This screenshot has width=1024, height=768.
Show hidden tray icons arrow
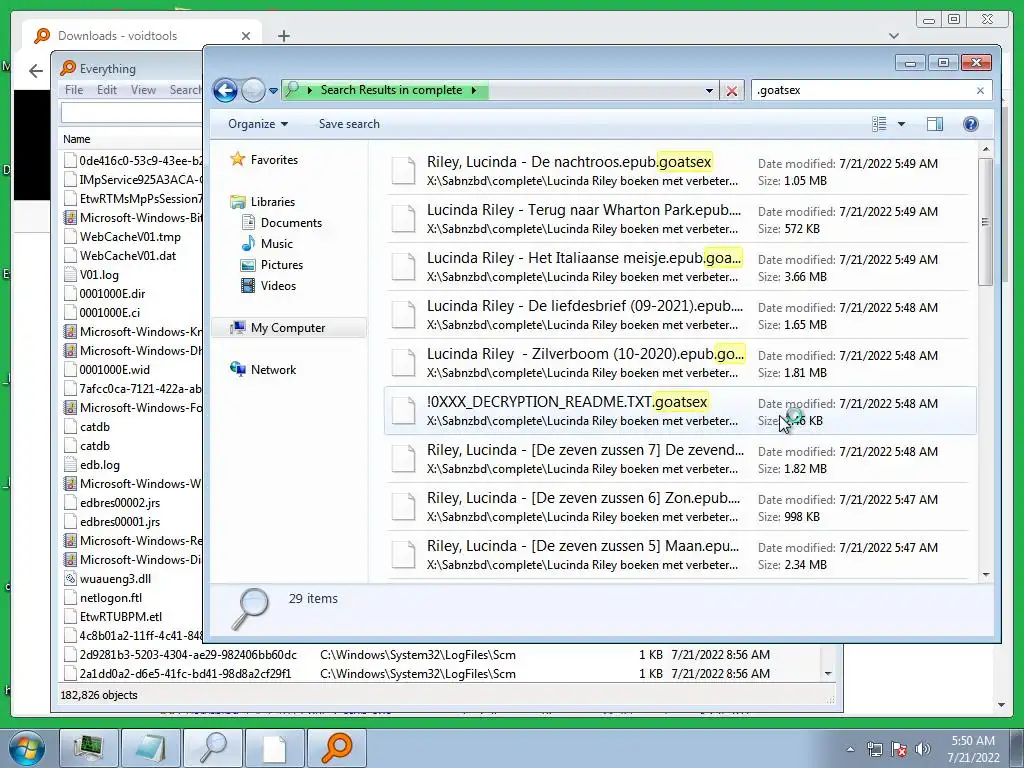pyautogui.click(x=850, y=749)
